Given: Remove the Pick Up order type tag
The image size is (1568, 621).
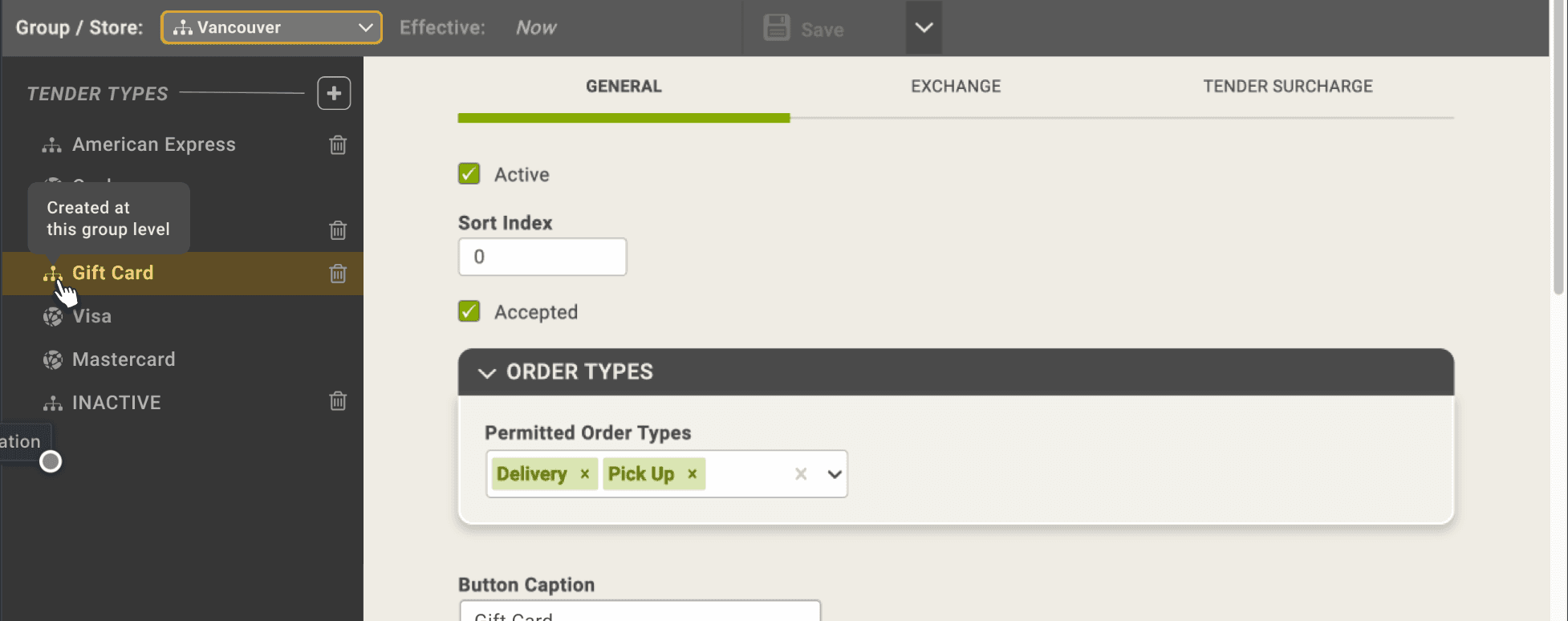Looking at the screenshot, I should pos(692,474).
